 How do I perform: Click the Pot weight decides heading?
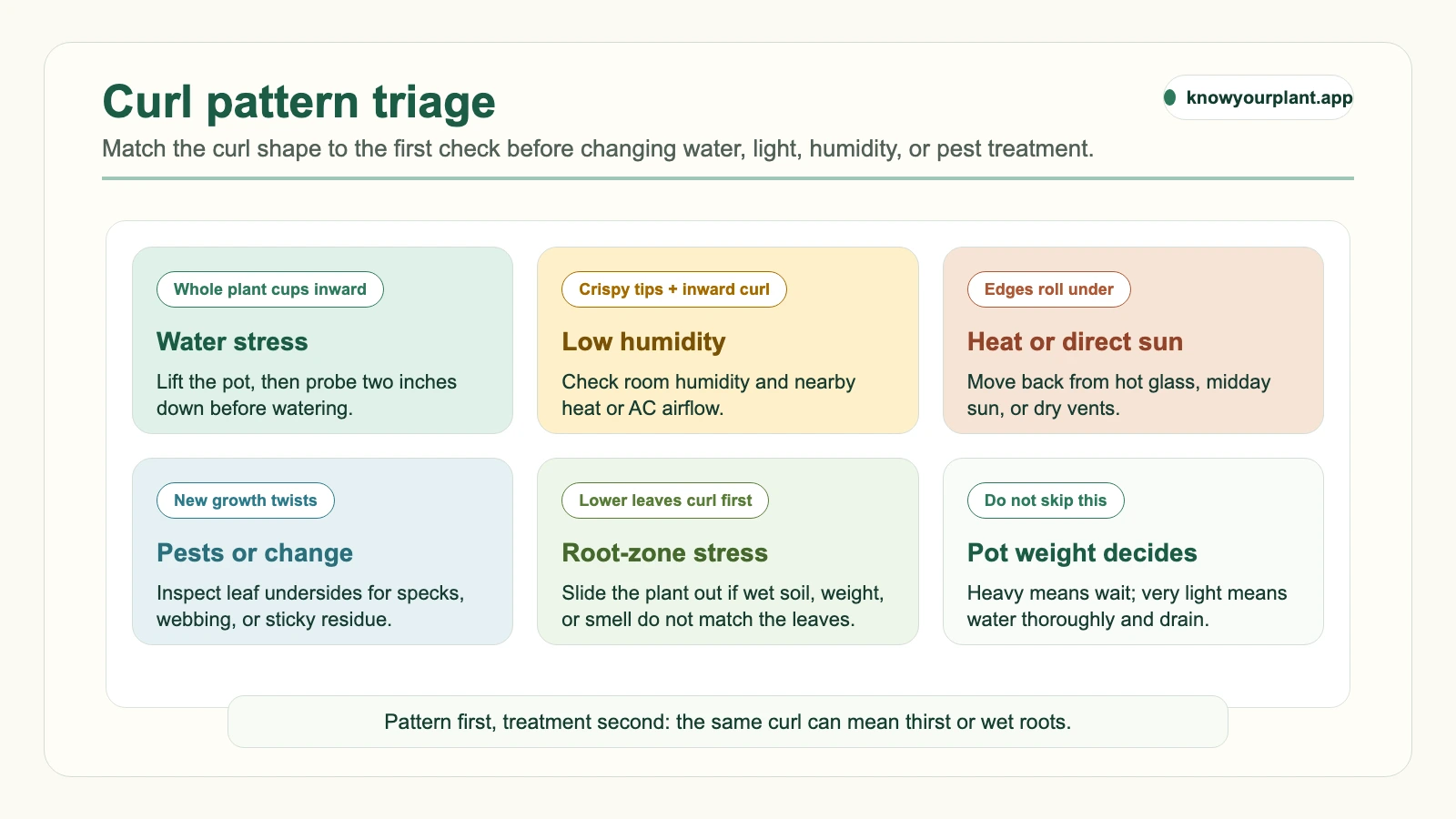pos(1082,553)
